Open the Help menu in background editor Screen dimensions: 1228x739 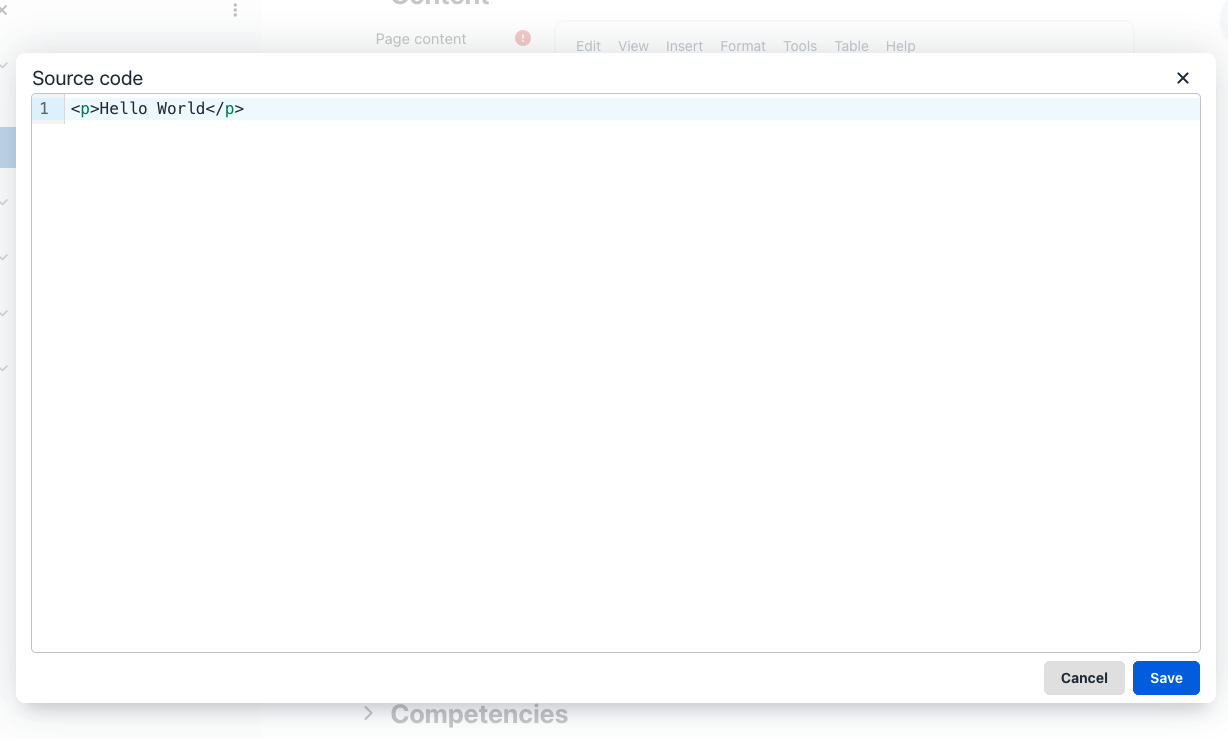tap(900, 46)
